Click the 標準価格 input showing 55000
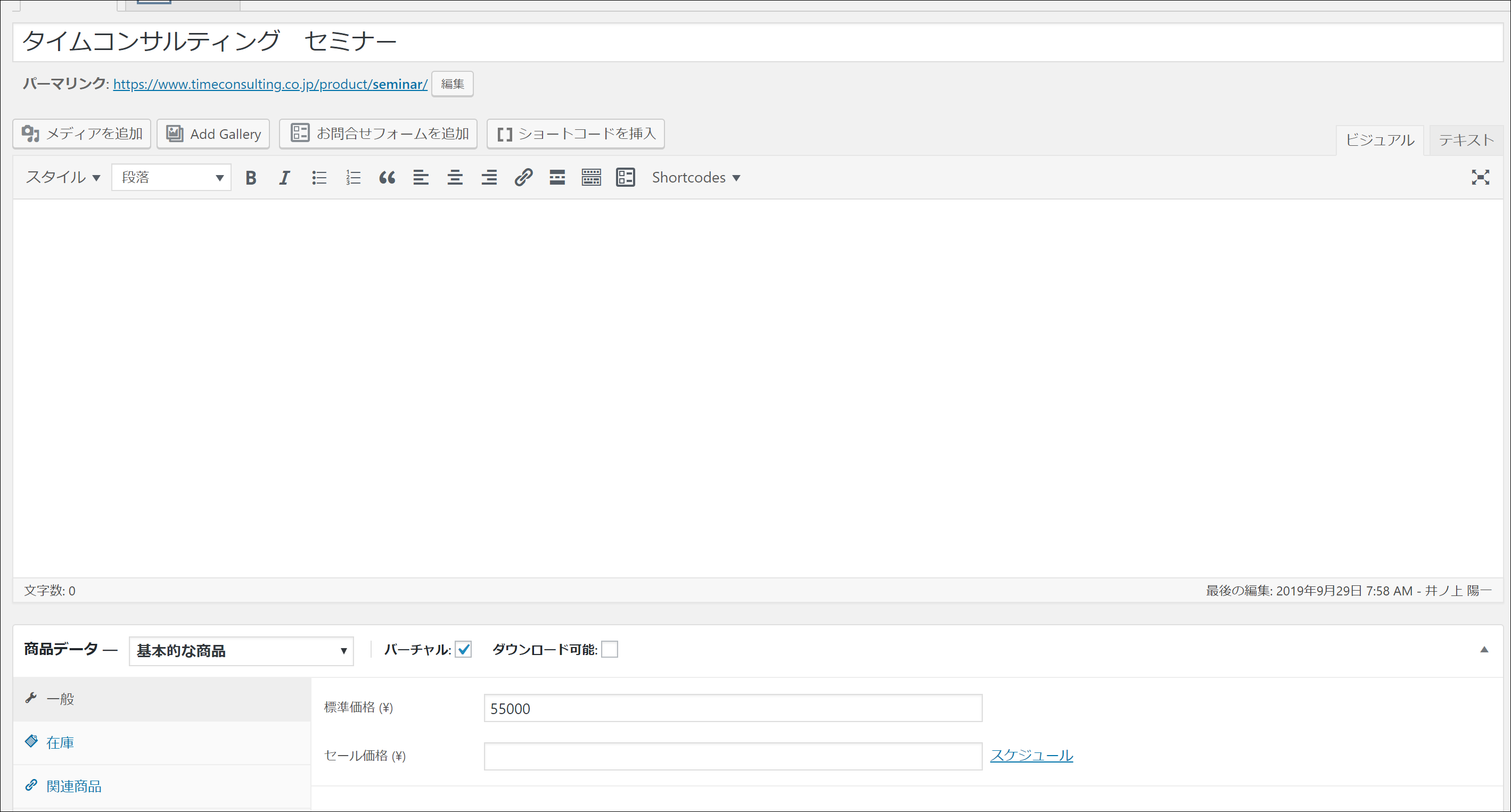1511x812 pixels. 733,708
